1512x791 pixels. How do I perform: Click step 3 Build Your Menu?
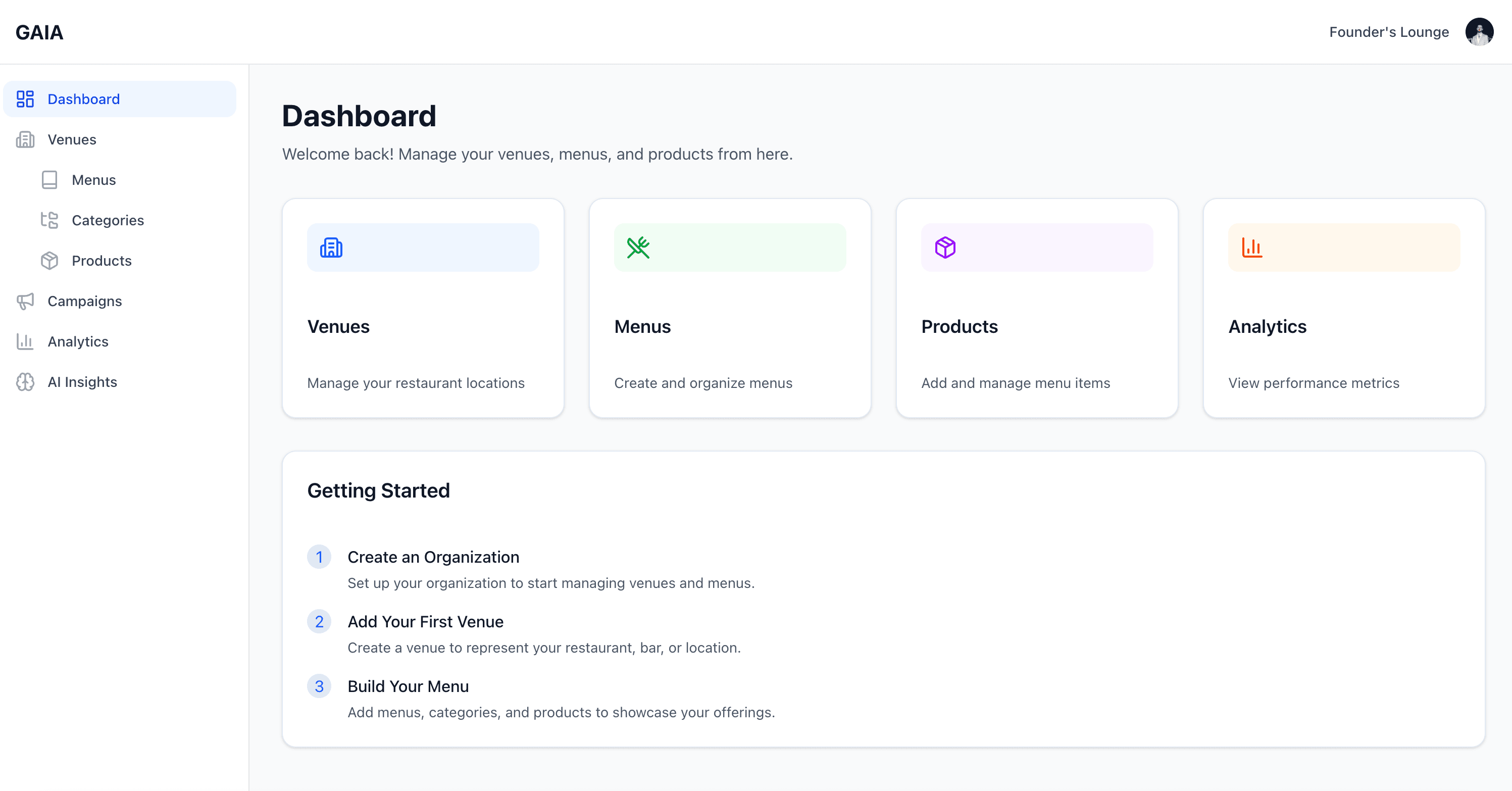coord(408,686)
